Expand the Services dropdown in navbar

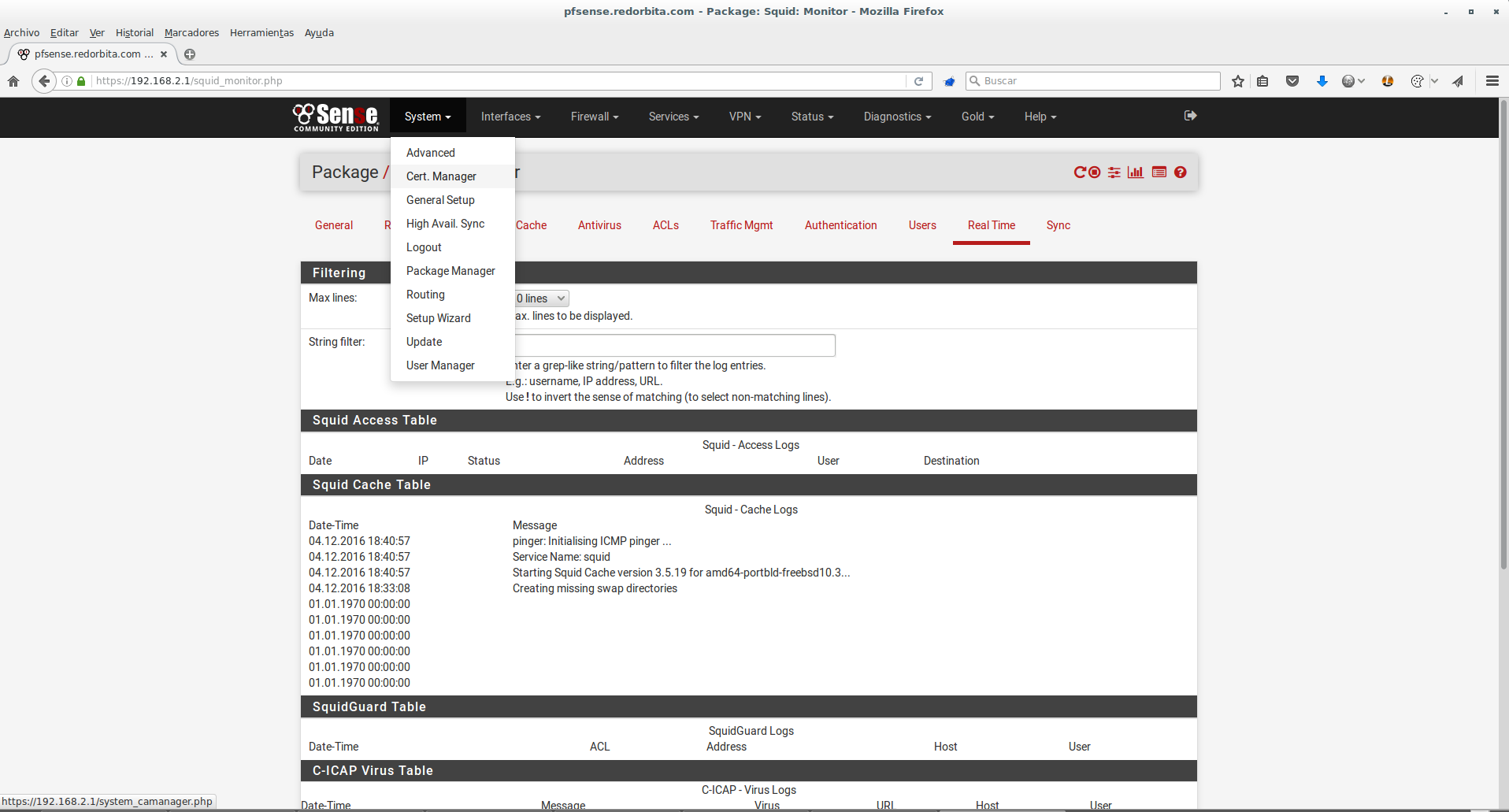673,117
